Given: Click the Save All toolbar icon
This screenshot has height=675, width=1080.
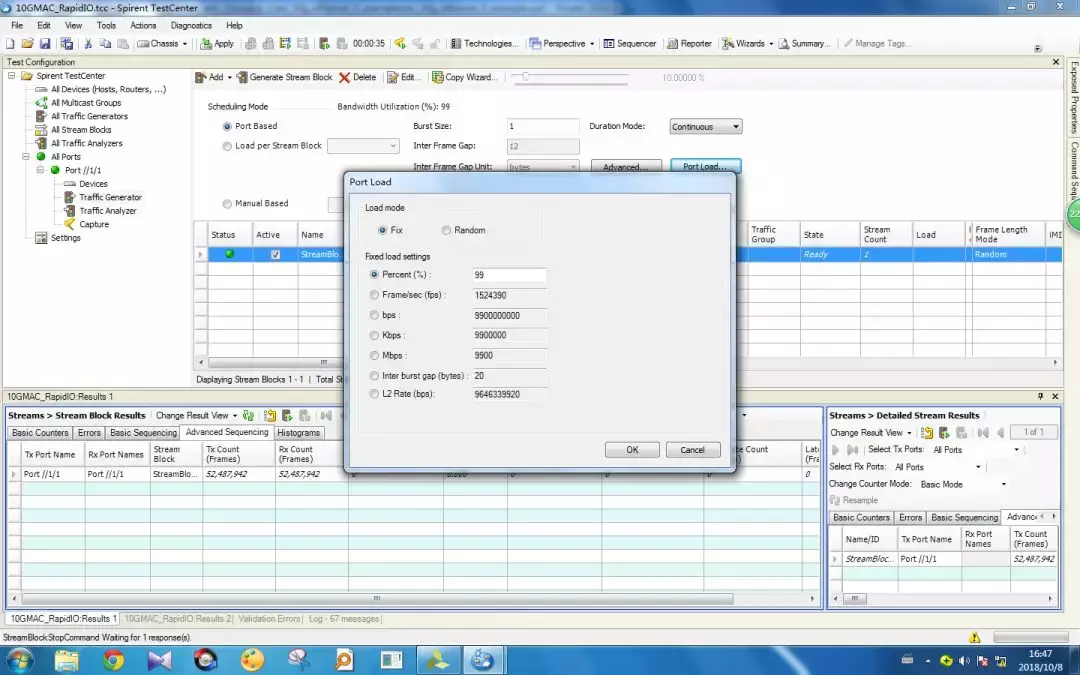Looking at the screenshot, I should (67, 43).
